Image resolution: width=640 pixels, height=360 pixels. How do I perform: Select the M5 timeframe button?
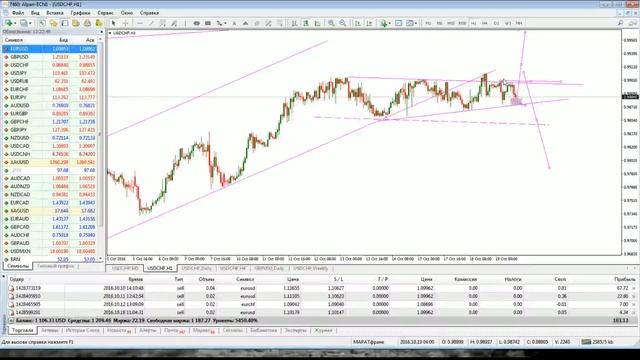(440, 23)
